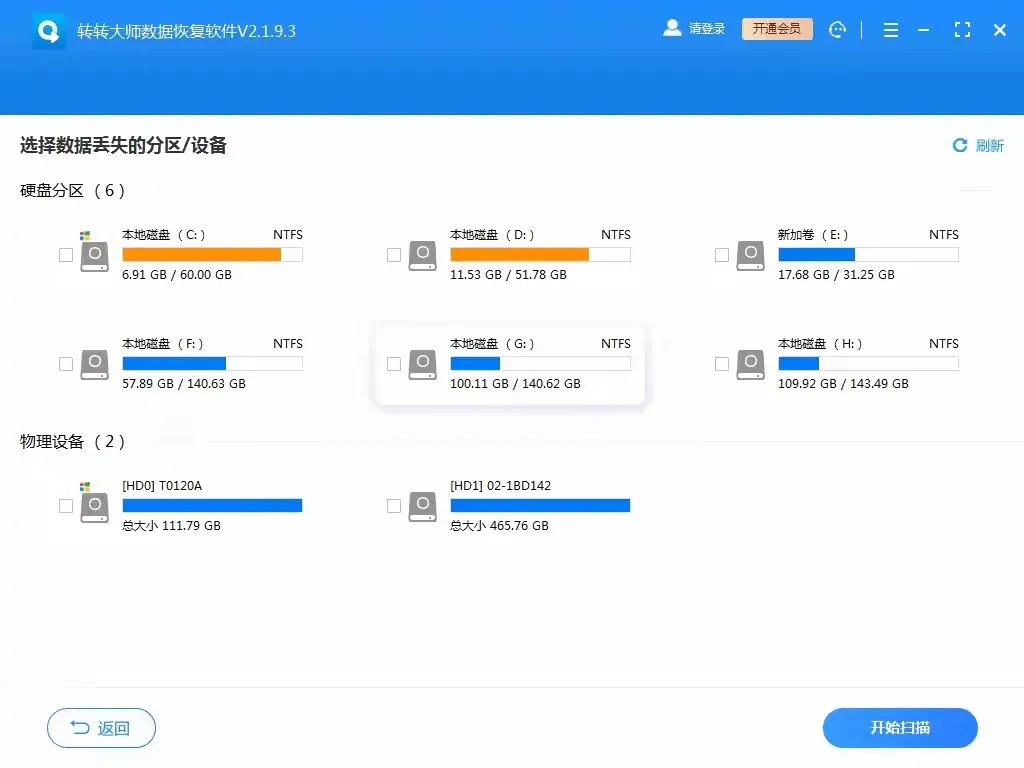Check the [HD0] T0120A device checkbox
The width and height of the screenshot is (1024, 768).
point(66,505)
